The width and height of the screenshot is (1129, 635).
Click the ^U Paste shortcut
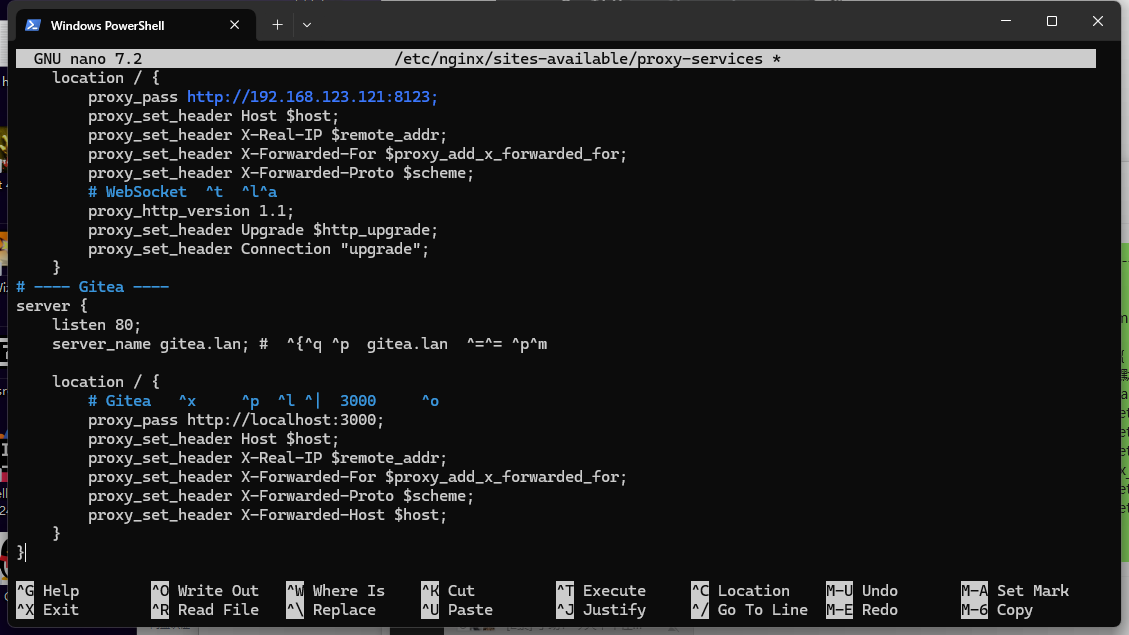[457, 610]
